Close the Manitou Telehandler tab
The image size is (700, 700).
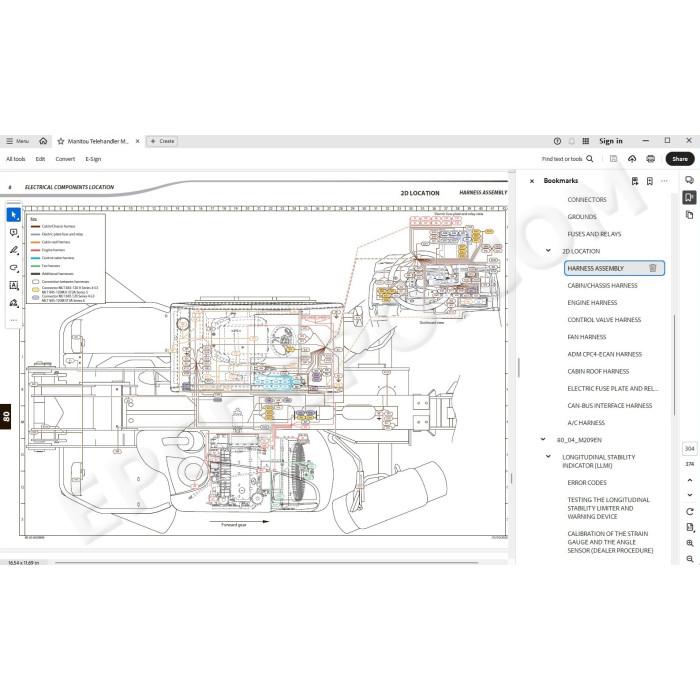138,141
